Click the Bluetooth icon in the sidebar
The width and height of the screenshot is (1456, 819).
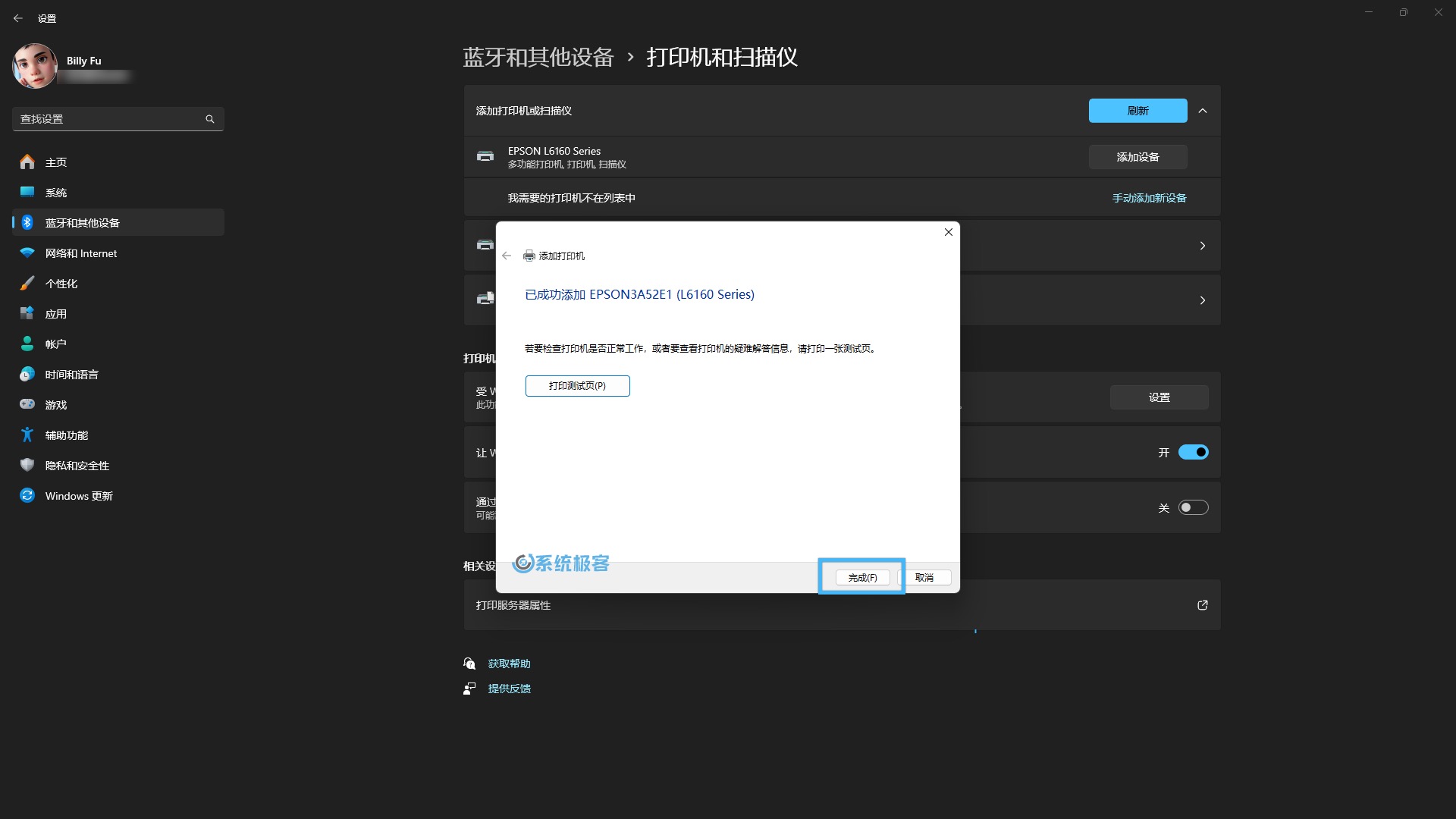27,222
